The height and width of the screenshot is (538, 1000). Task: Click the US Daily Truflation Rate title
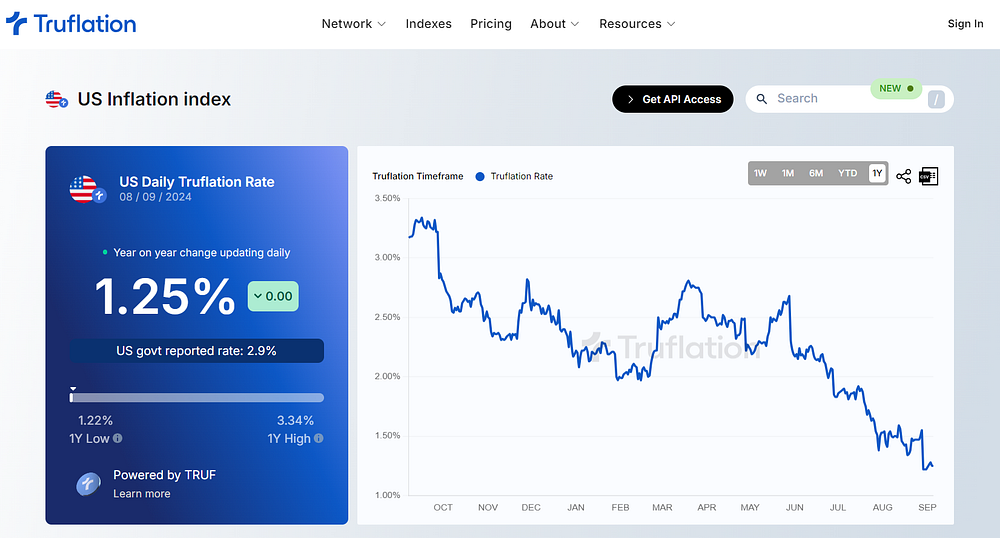[x=197, y=182]
